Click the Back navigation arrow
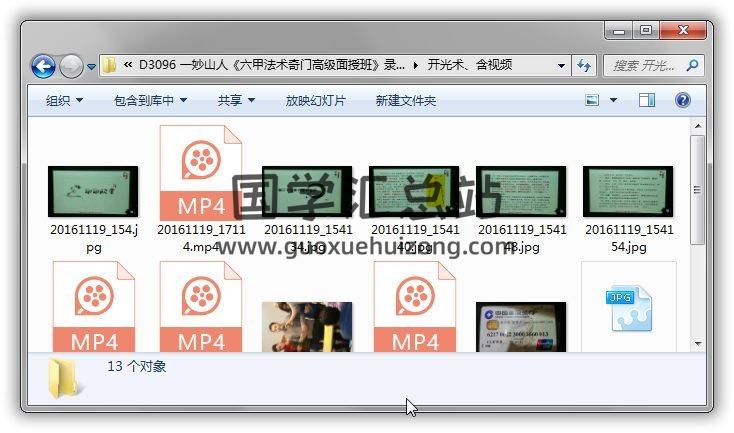 tap(44, 66)
